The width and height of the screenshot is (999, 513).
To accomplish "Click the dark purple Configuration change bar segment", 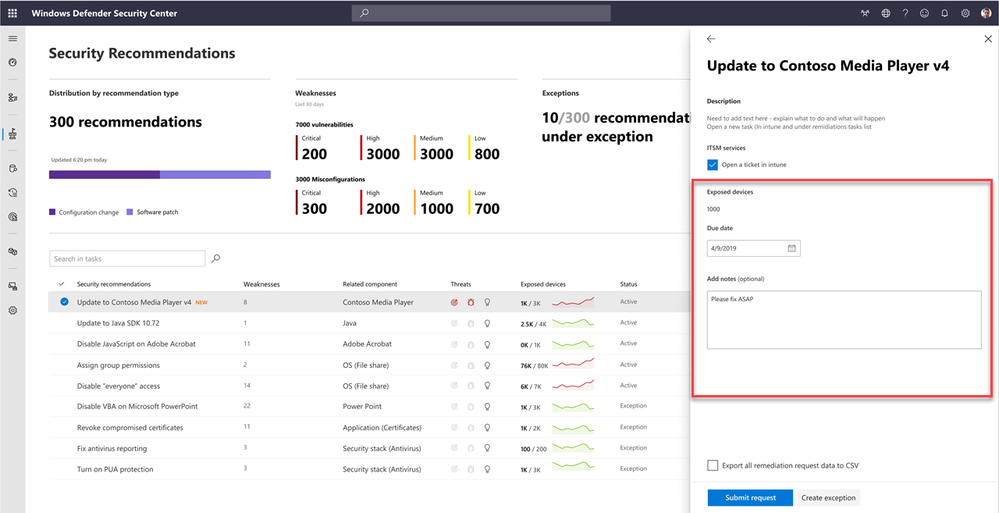I will pos(104,175).
